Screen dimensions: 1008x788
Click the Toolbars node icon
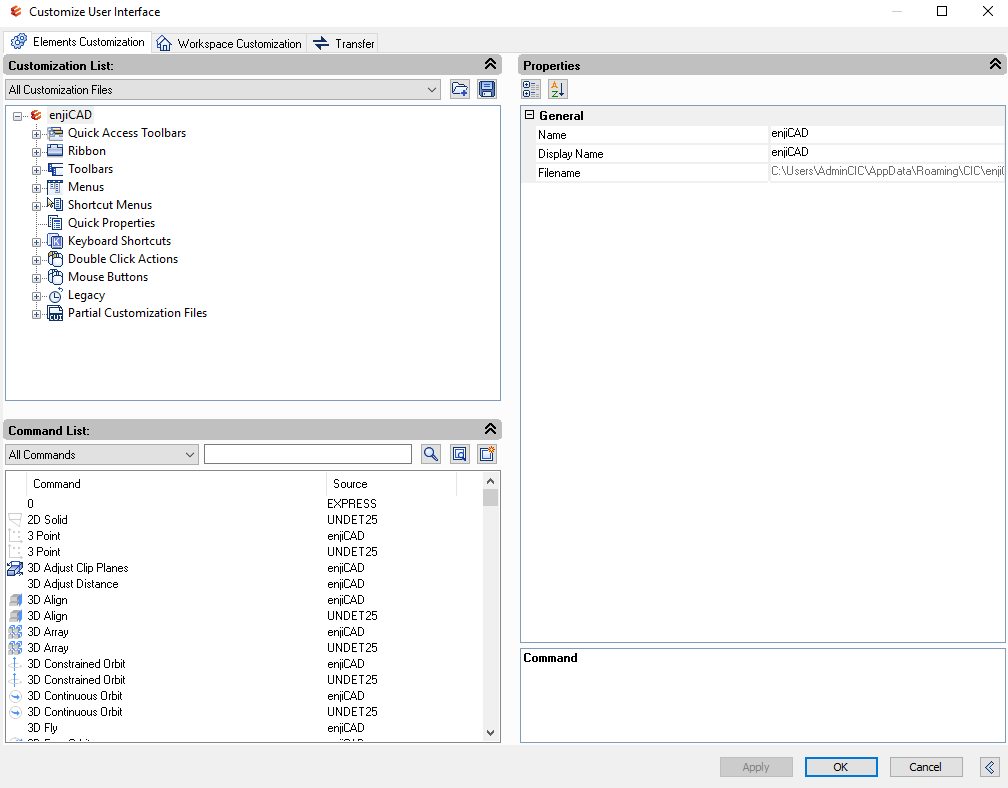[x=55, y=169]
